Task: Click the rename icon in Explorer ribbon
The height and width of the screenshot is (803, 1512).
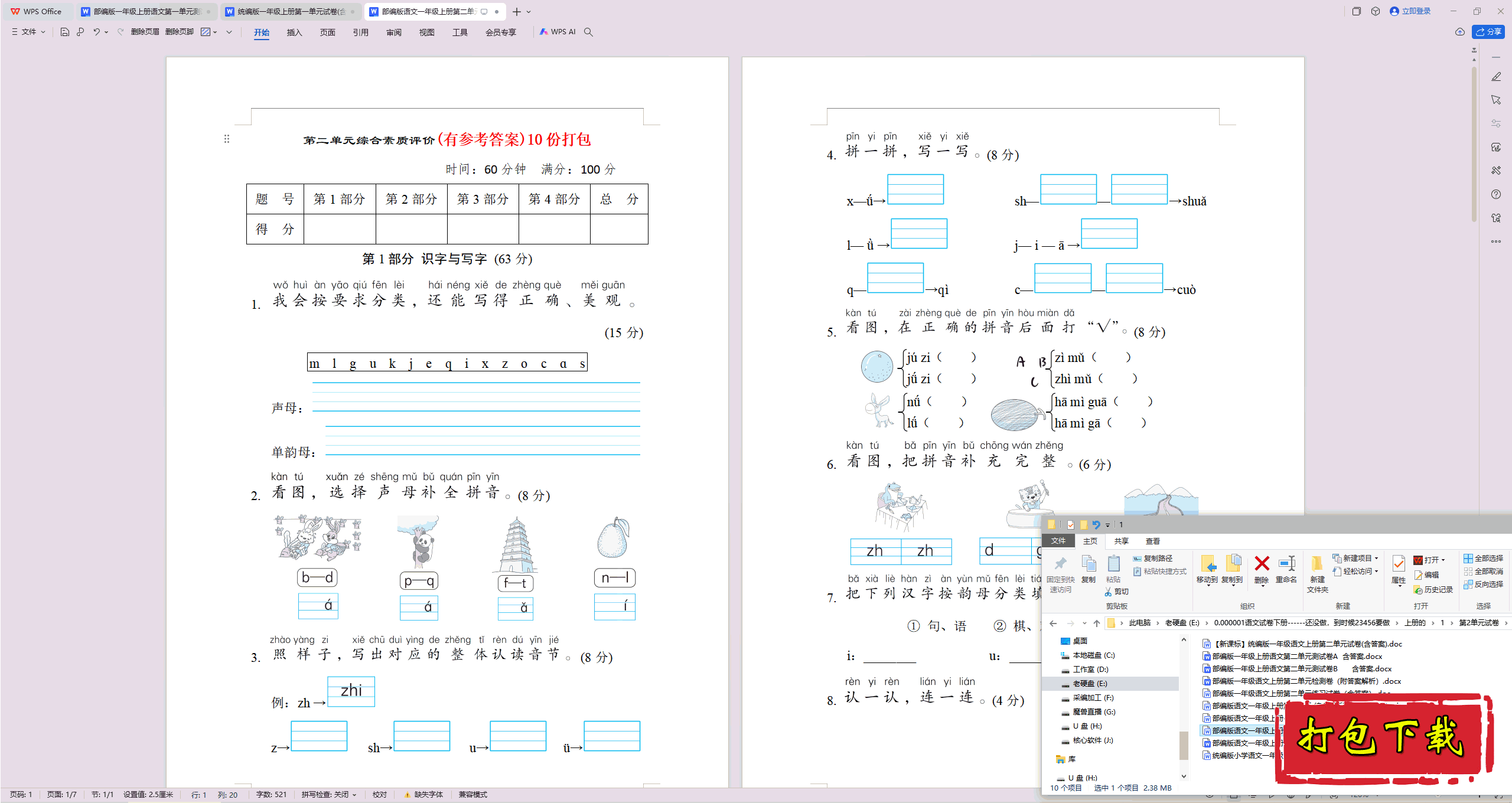Action: pos(1286,563)
